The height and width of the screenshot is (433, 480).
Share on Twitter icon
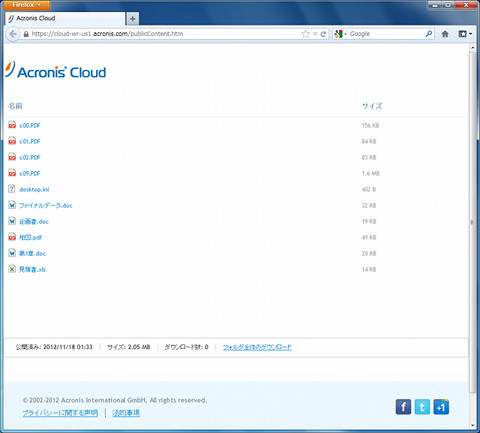coord(422,407)
